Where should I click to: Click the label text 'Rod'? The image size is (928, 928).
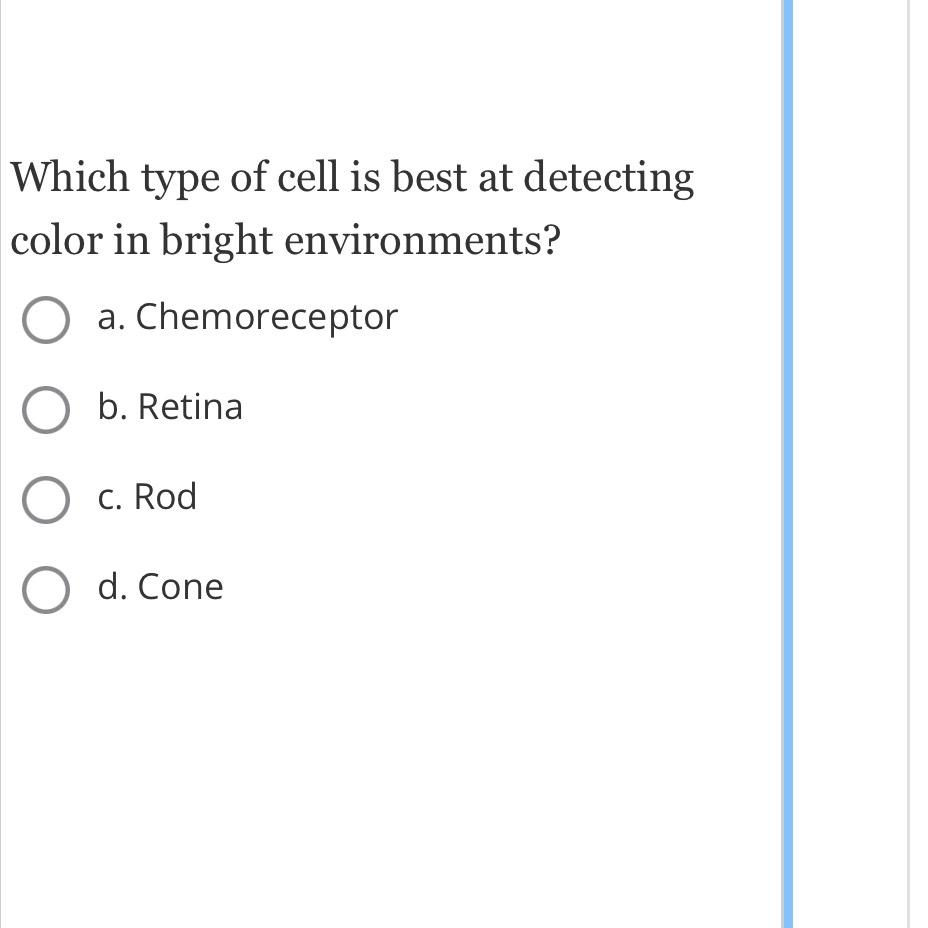click(x=170, y=497)
